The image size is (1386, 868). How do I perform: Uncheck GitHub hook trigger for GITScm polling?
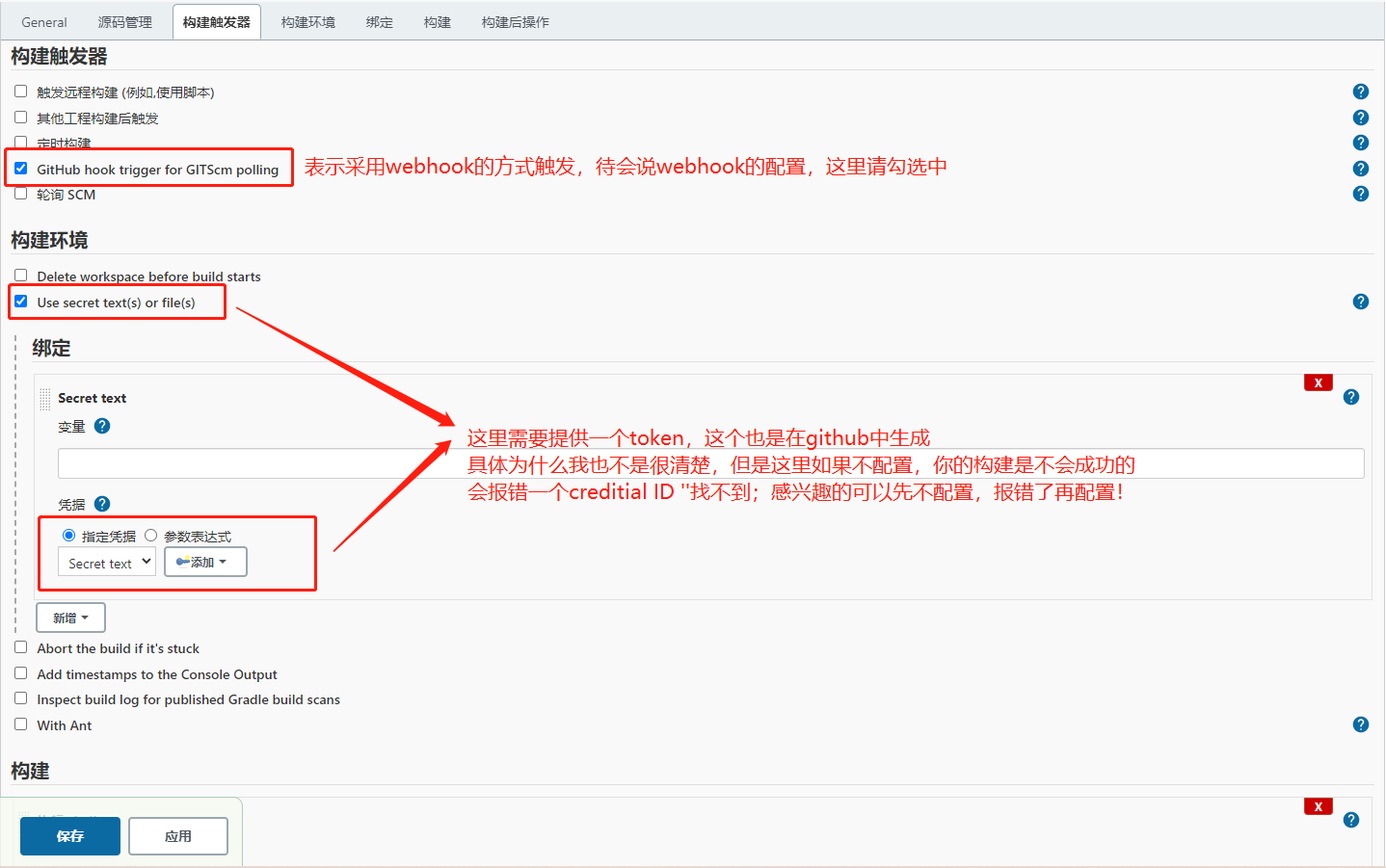21,168
